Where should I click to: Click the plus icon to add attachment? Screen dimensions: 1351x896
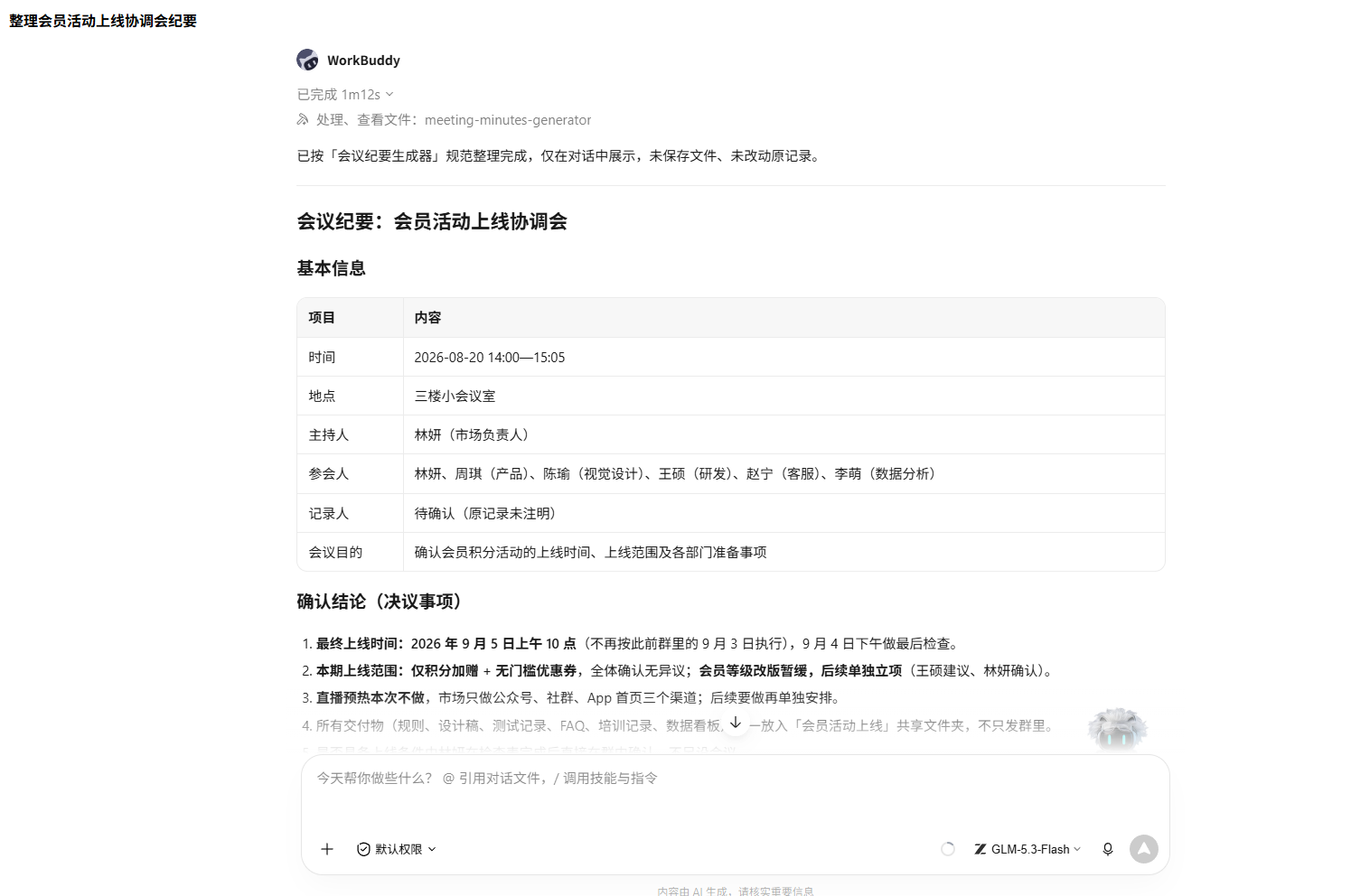coord(327,849)
